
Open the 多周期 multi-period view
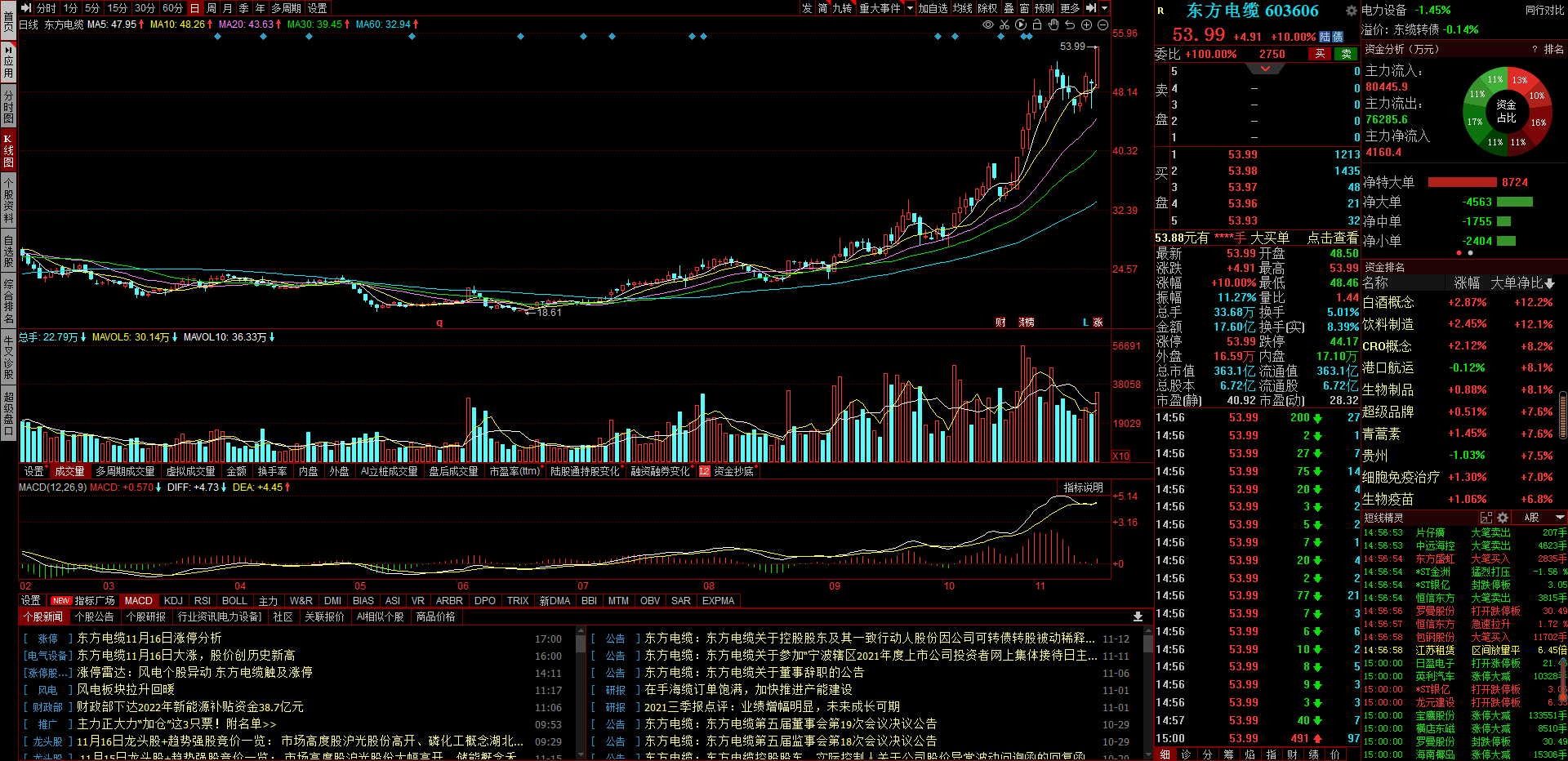[286, 8]
